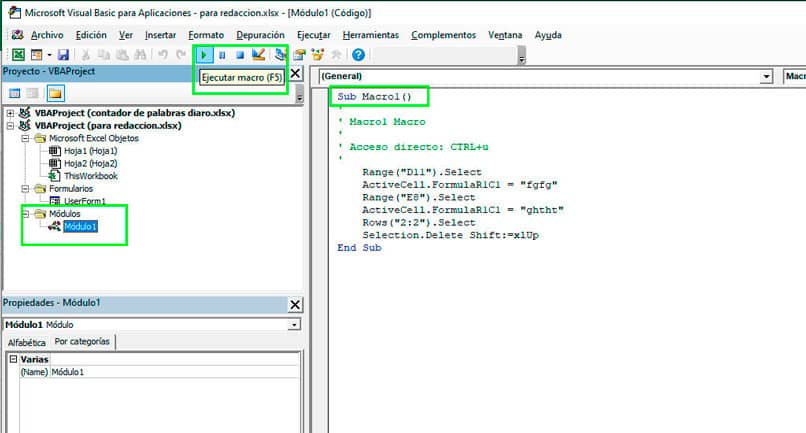The image size is (806, 433).
Task: Open the (General) object dropdown
Action: pyautogui.click(x=766, y=76)
